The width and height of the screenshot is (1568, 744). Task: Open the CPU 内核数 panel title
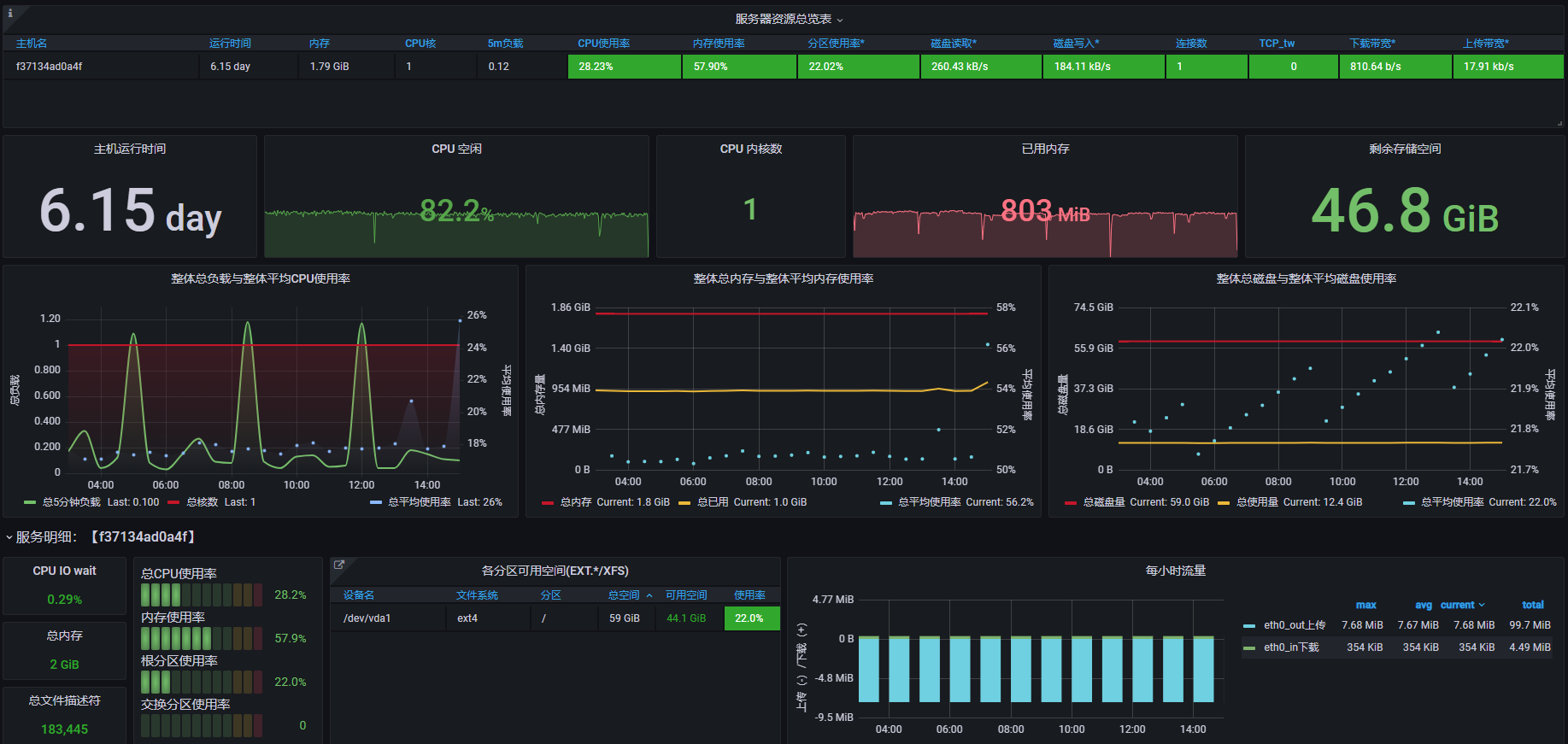tap(751, 149)
